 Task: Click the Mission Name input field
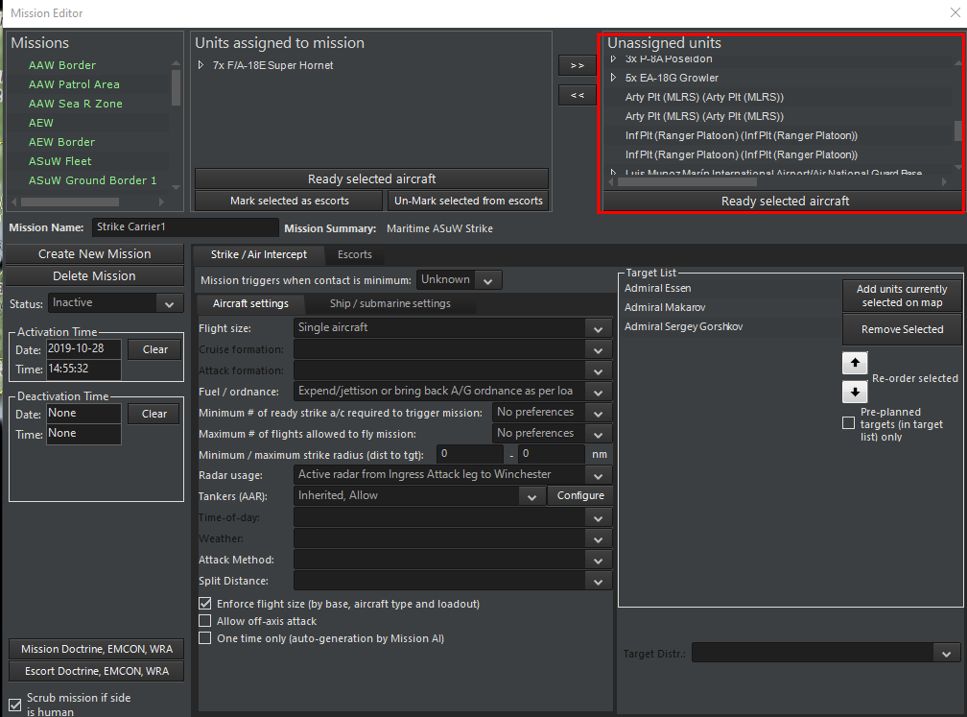[x=185, y=227]
